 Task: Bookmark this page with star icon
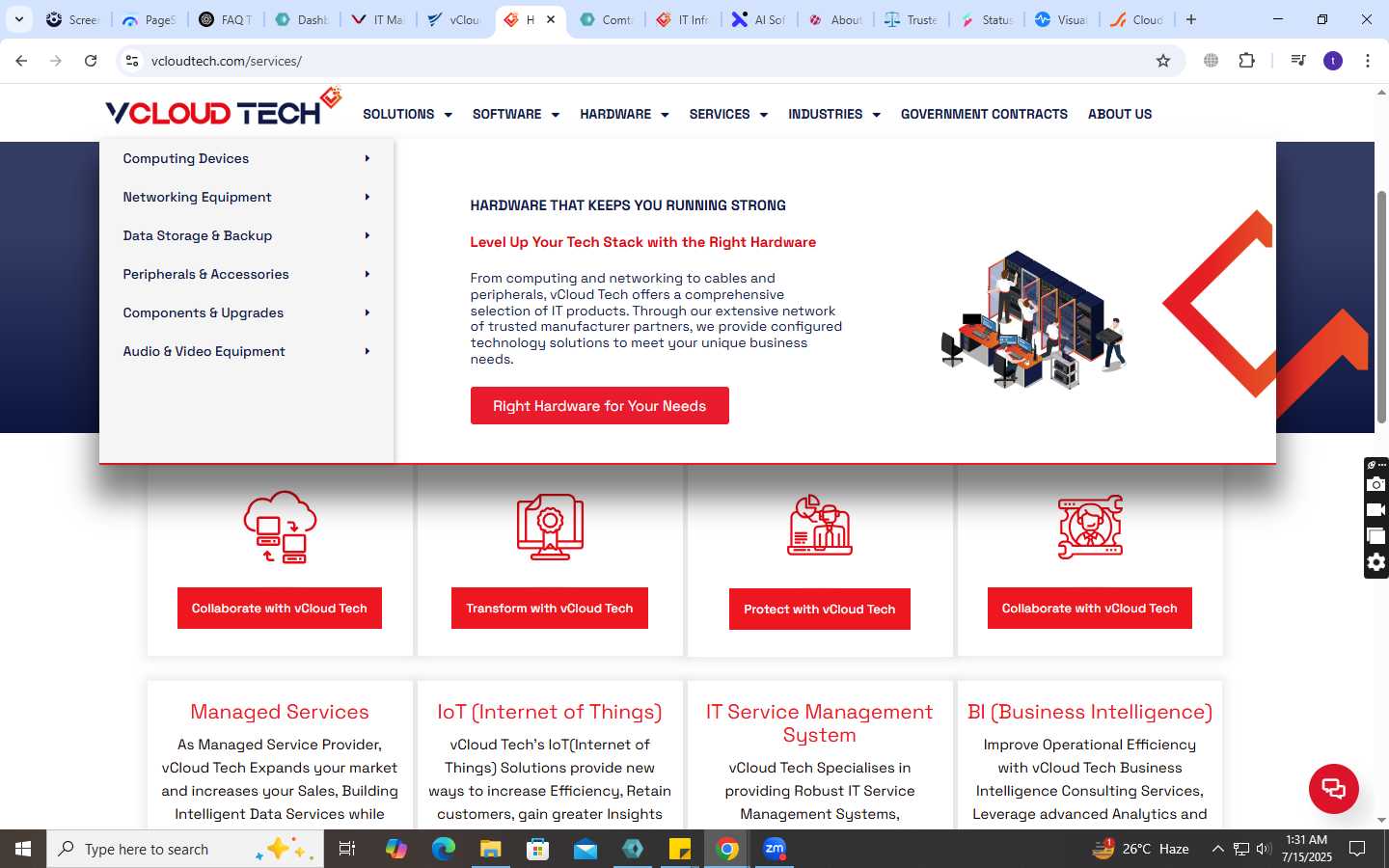[x=1163, y=61]
